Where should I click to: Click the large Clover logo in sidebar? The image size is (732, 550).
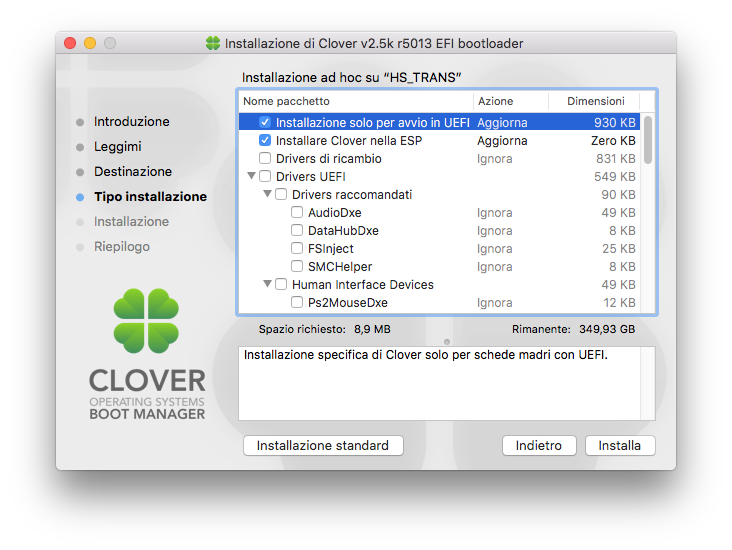pyautogui.click(x=146, y=321)
